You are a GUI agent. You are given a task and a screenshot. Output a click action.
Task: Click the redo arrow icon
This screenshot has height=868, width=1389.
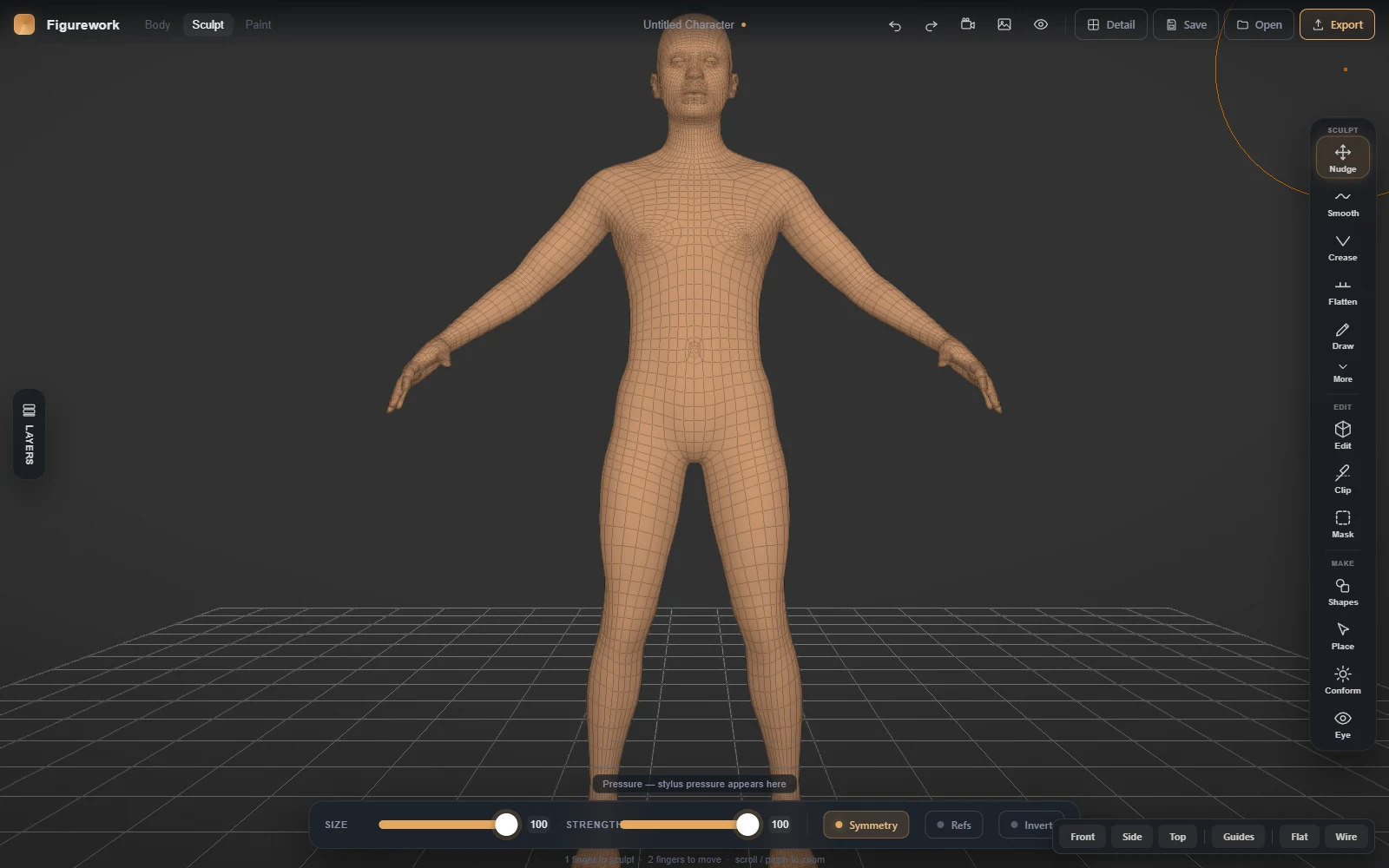tap(931, 25)
